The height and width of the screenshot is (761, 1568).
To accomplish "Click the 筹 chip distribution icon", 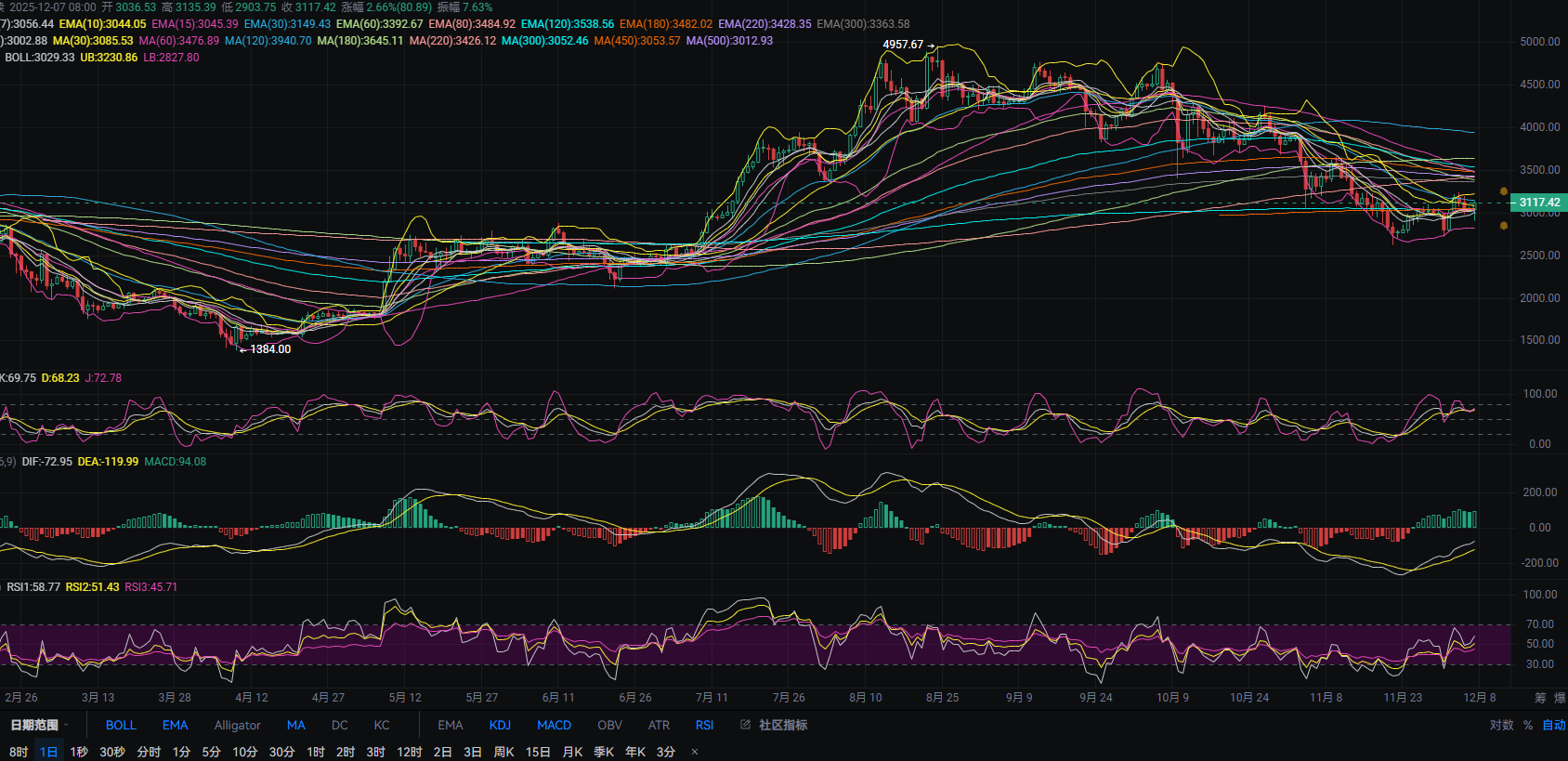I will pyautogui.click(x=1540, y=698).
